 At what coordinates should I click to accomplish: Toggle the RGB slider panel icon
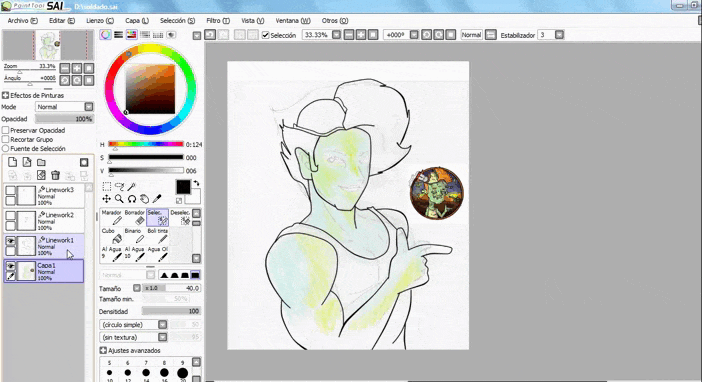[118, 35]
